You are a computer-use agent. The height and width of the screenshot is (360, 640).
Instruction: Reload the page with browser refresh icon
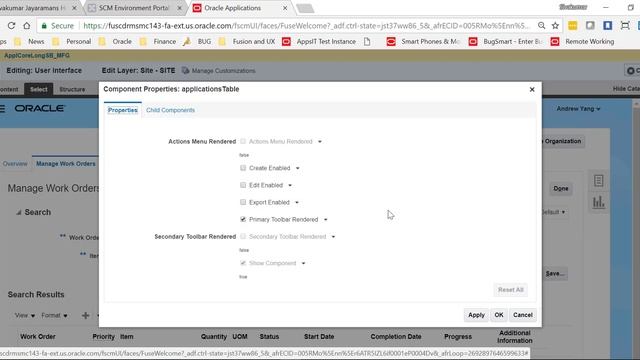(x=11, y=26)
